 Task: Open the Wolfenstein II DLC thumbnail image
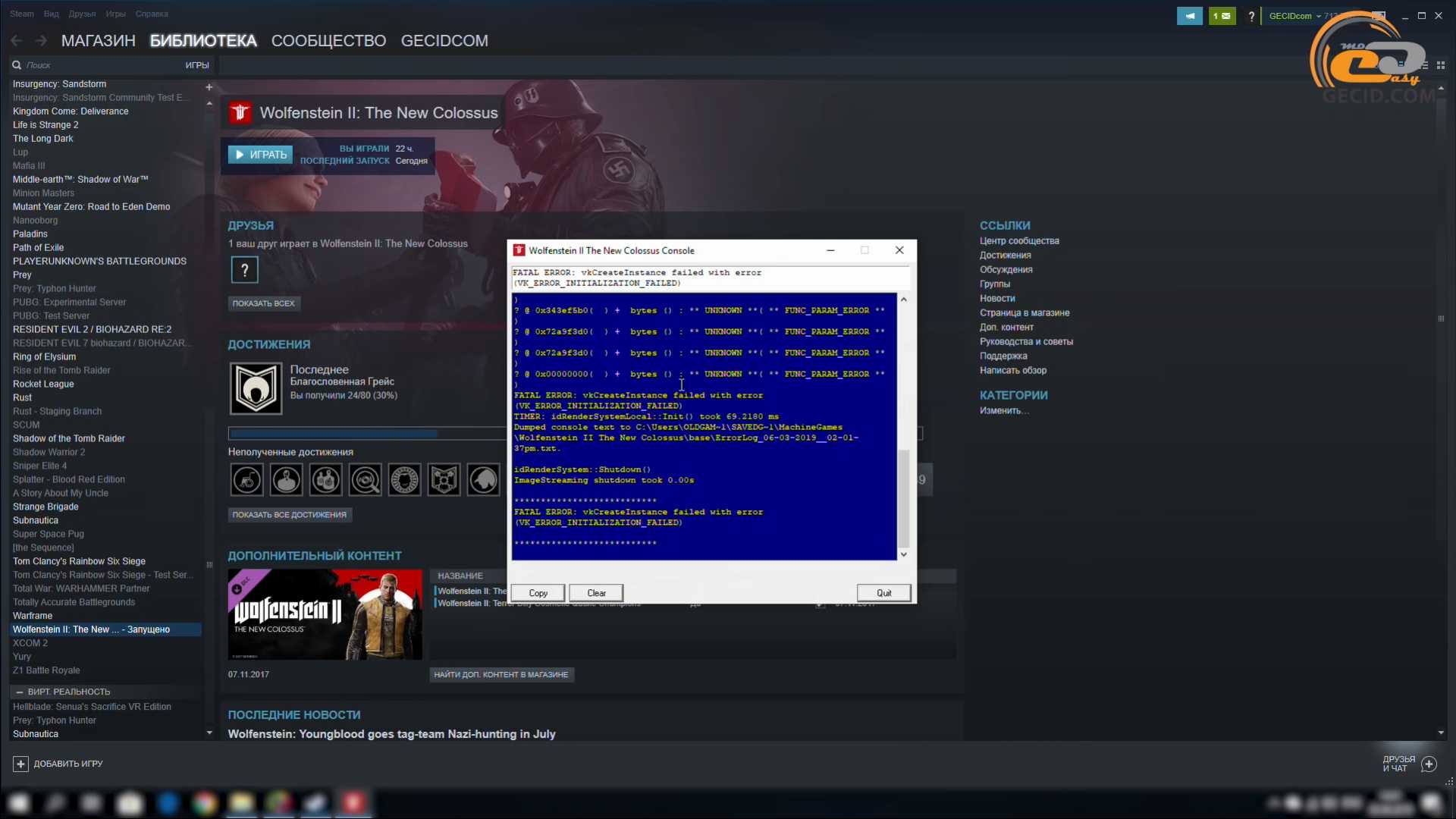tap(325, 615)
